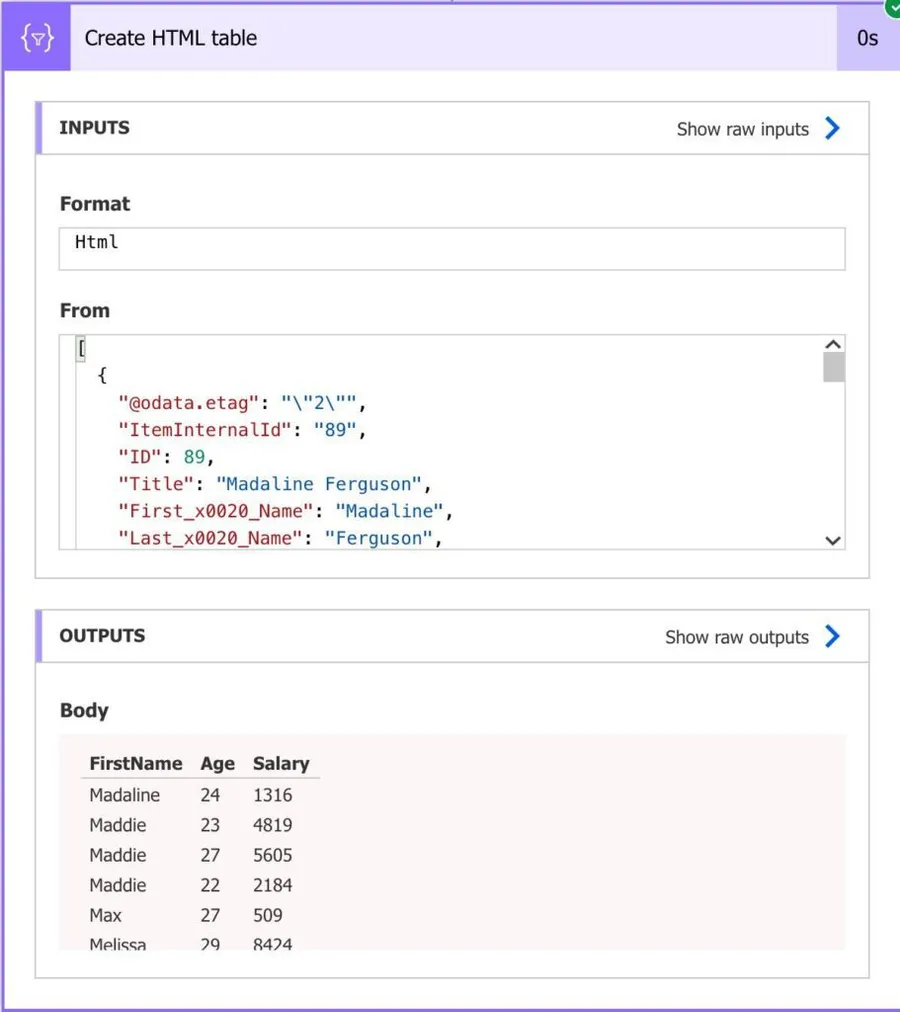Viewport: 900px width, 1012px height.
Task: Click the Salary column header
Action: click(281, 763)
